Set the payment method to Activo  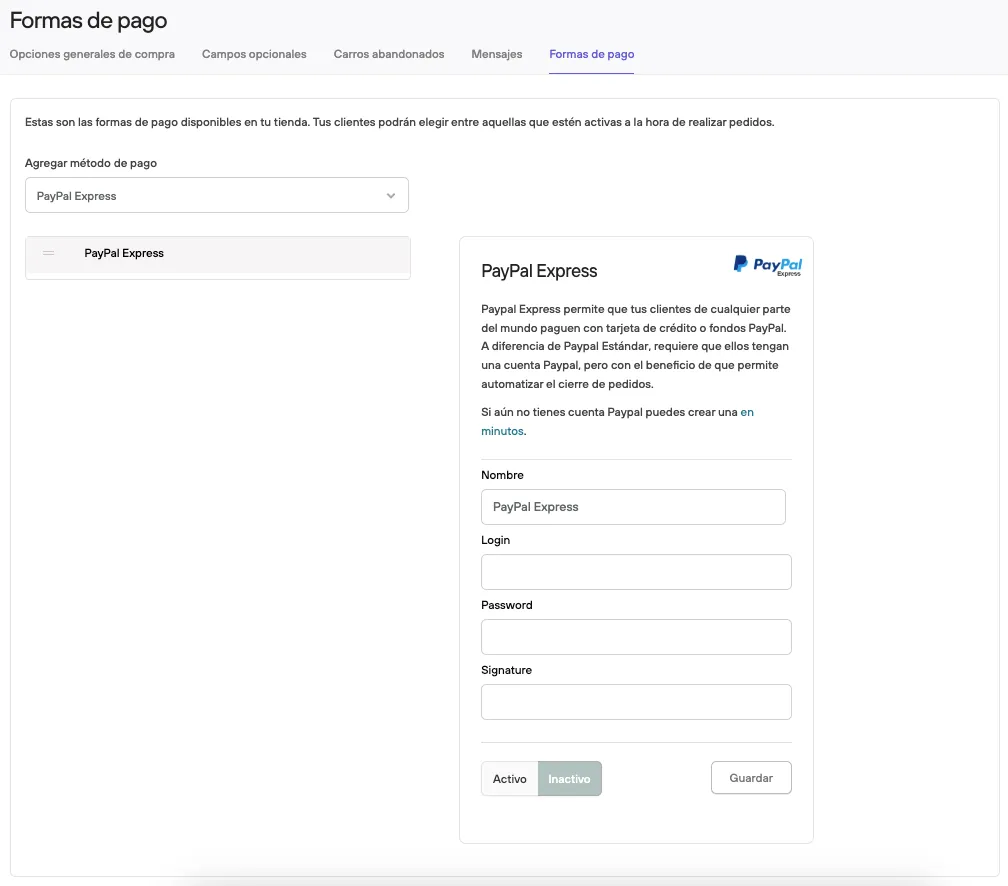coord(510,779)
